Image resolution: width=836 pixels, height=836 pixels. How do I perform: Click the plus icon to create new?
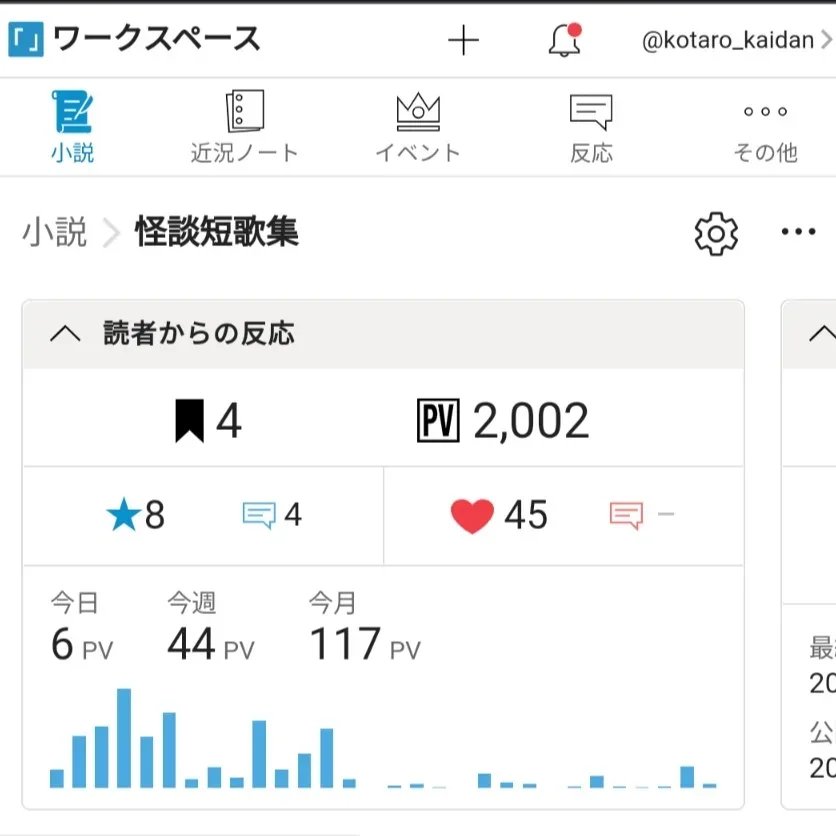click(463, 40)
